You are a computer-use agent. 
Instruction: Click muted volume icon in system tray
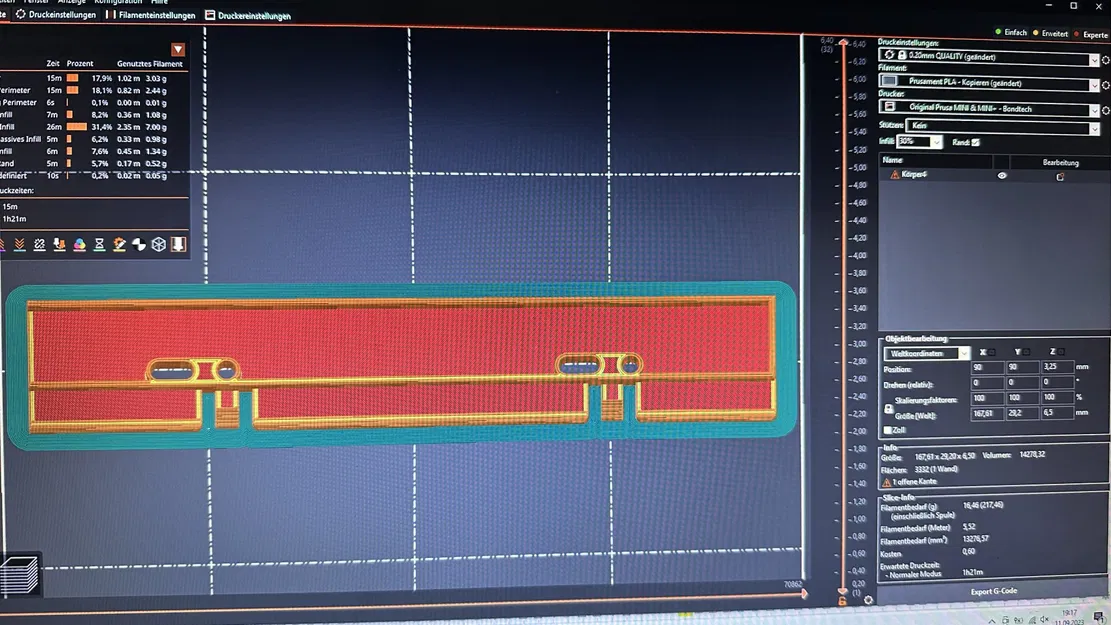click(x=1044, y=620)
